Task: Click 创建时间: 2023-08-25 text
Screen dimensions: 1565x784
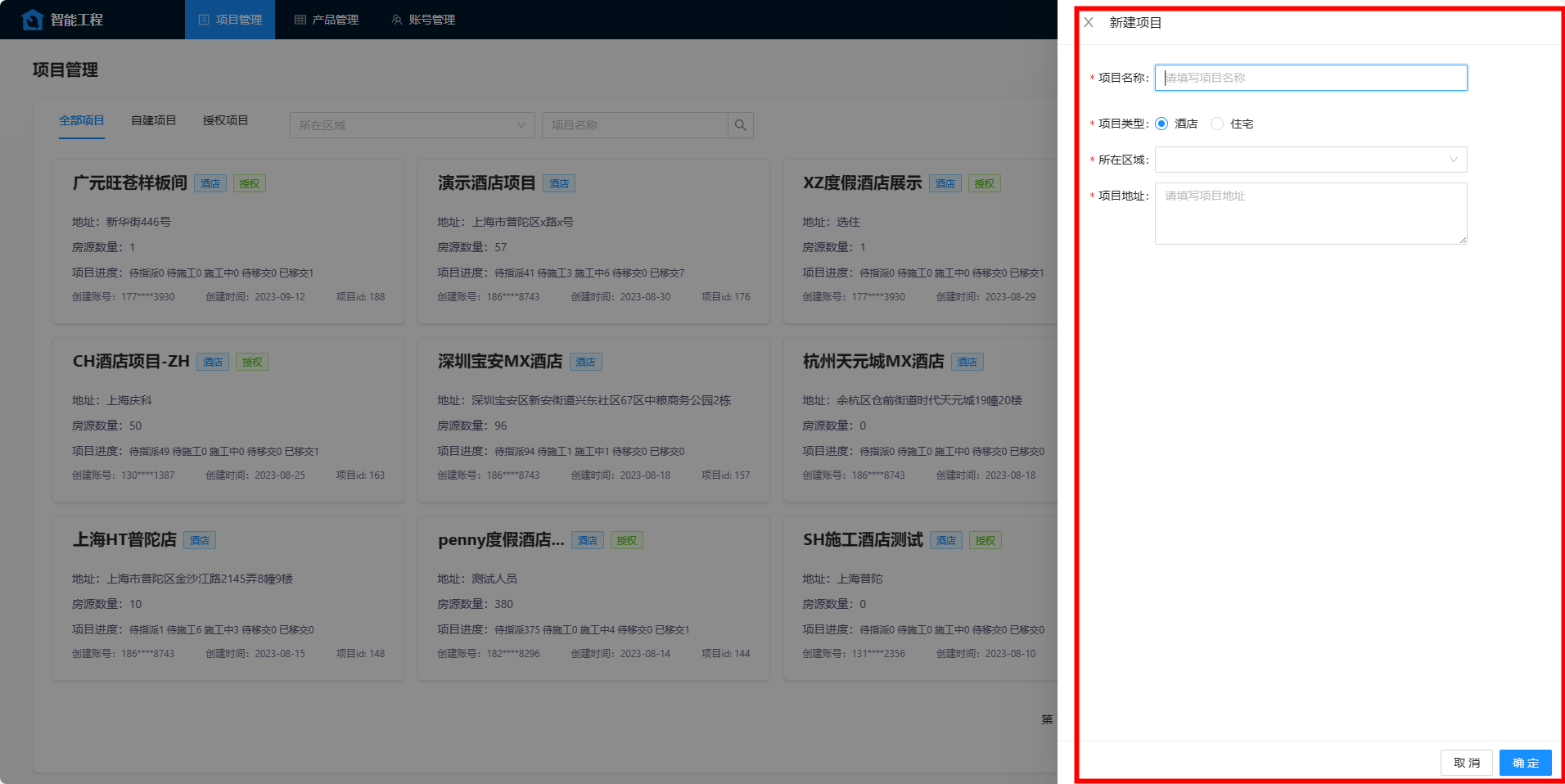Action: tap(255, 475)
